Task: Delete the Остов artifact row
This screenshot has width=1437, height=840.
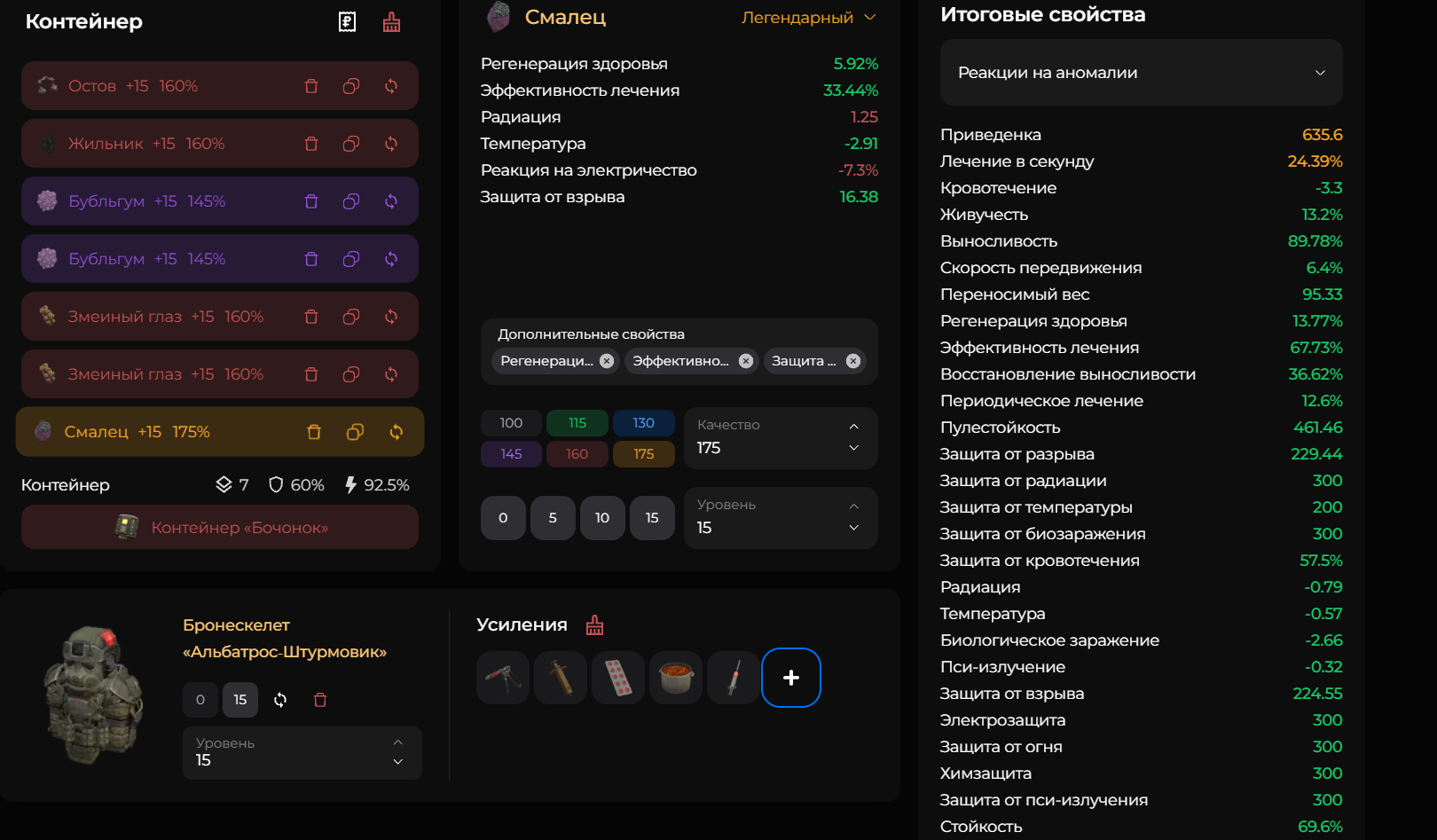Action: pos(311,86)
